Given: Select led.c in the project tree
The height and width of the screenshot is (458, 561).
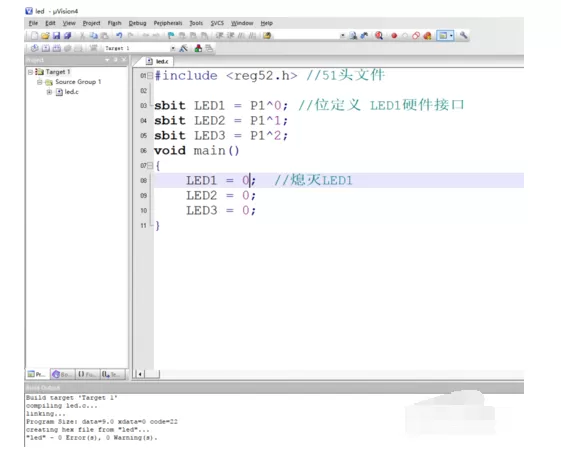Looking at the screenshot, I should pyautogui.click(x=72, y=92).
